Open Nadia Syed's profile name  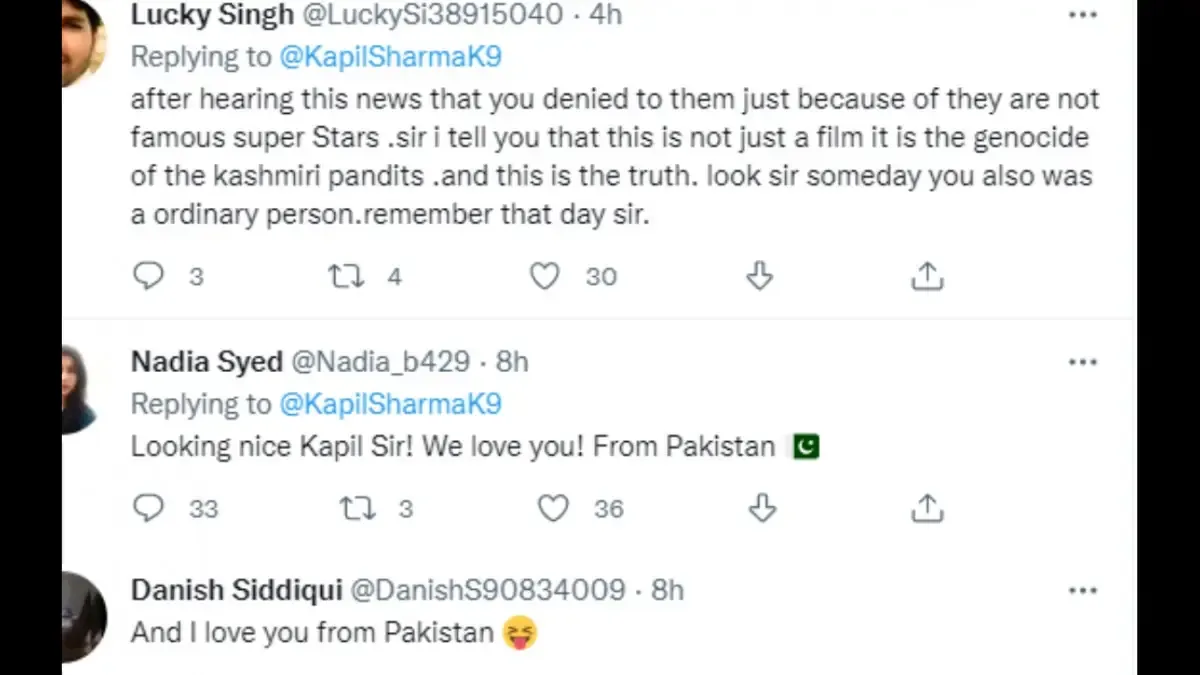[x=206, y=362]
